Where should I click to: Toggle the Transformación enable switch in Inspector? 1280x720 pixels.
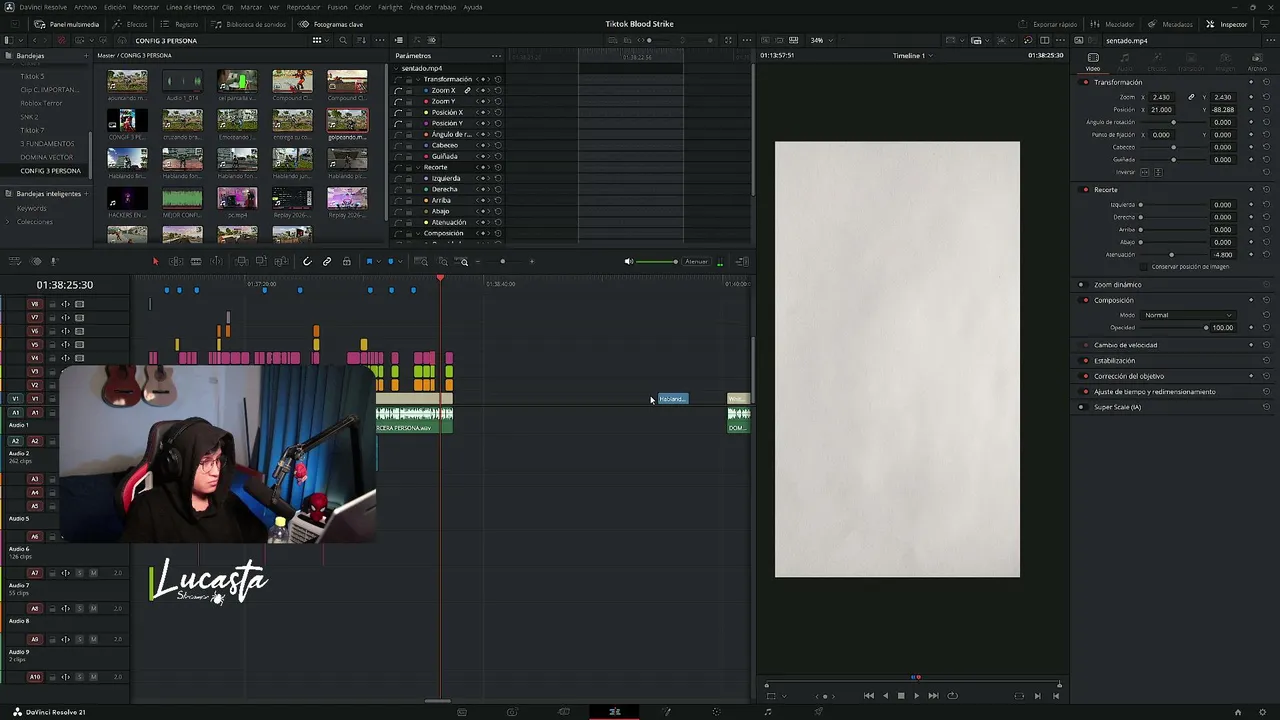(1085, 82)
